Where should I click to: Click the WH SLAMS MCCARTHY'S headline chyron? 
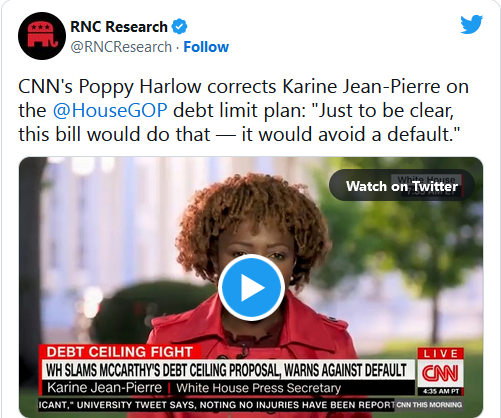pos(227,370)
